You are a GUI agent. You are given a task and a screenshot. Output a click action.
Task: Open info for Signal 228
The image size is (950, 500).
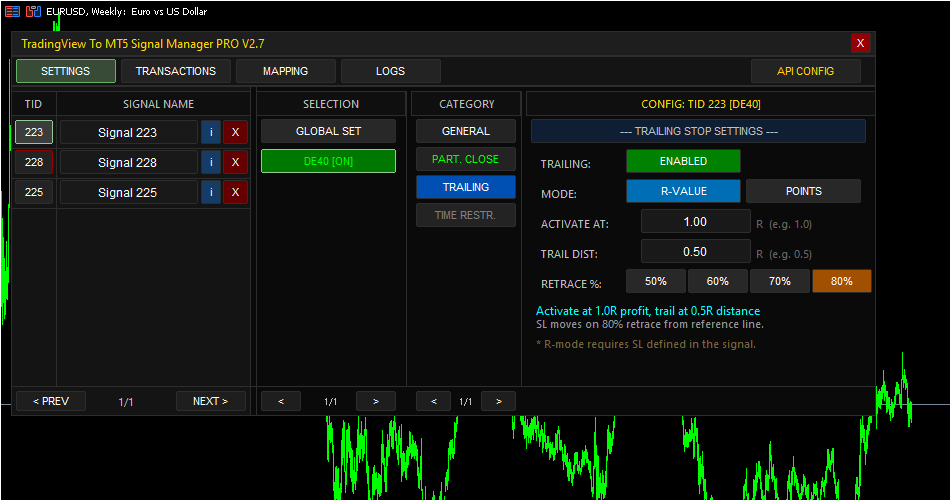[x=211, y=162]
